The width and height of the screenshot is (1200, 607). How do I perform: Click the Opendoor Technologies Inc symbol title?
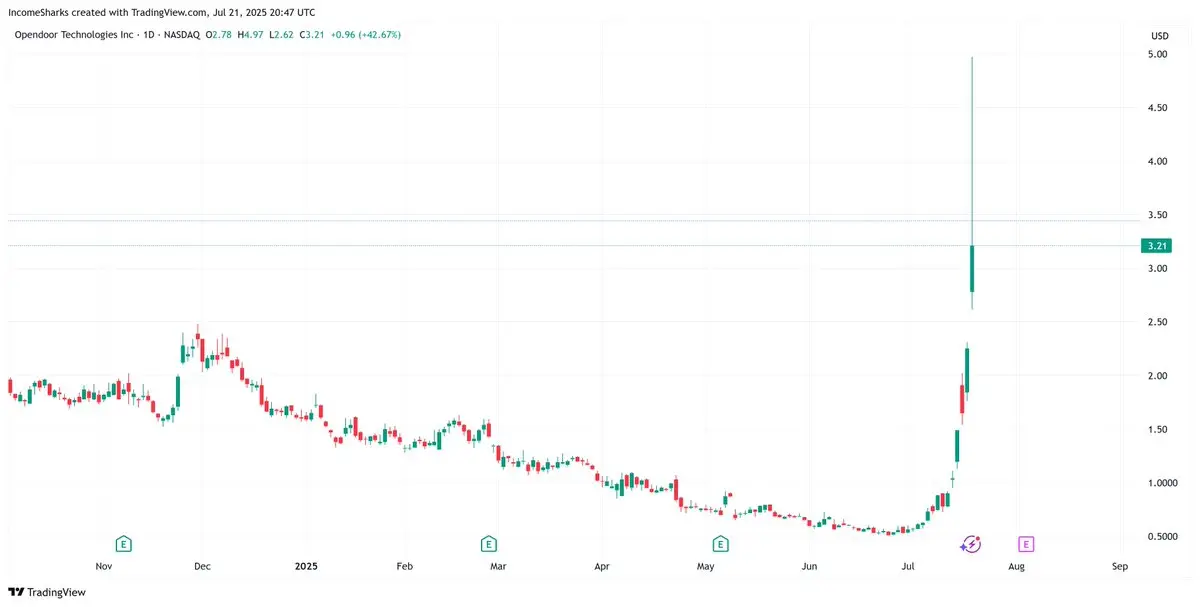[75, 35]
